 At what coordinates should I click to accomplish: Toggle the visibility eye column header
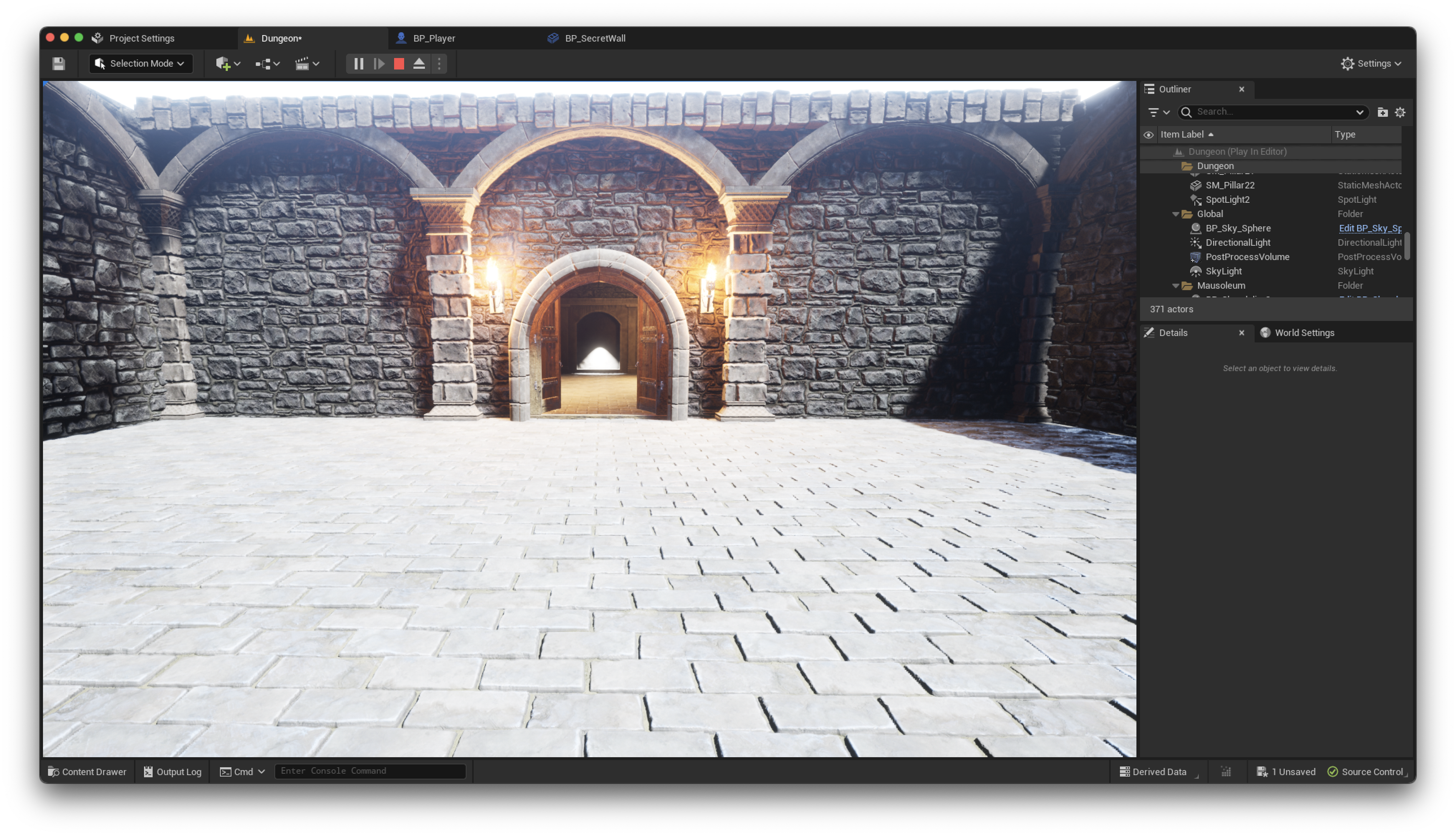[1148, 135]
